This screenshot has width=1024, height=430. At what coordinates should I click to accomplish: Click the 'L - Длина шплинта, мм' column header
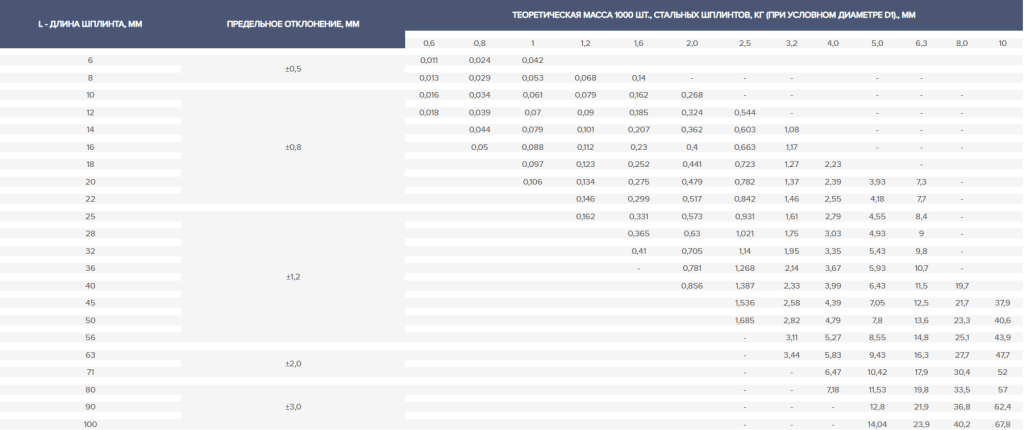pyautogui.click(x=90, y=23)
